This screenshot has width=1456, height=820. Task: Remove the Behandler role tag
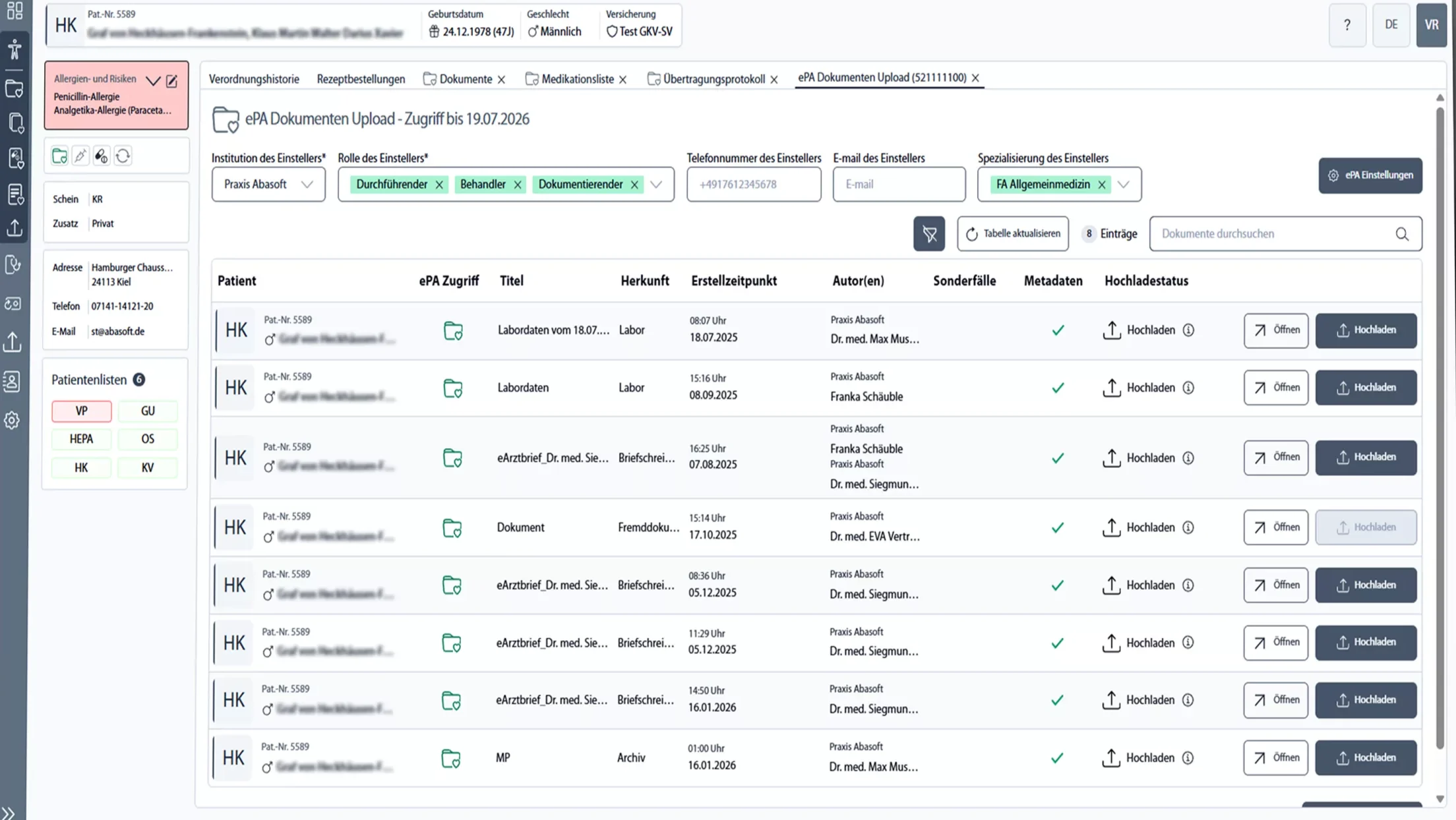518,185
